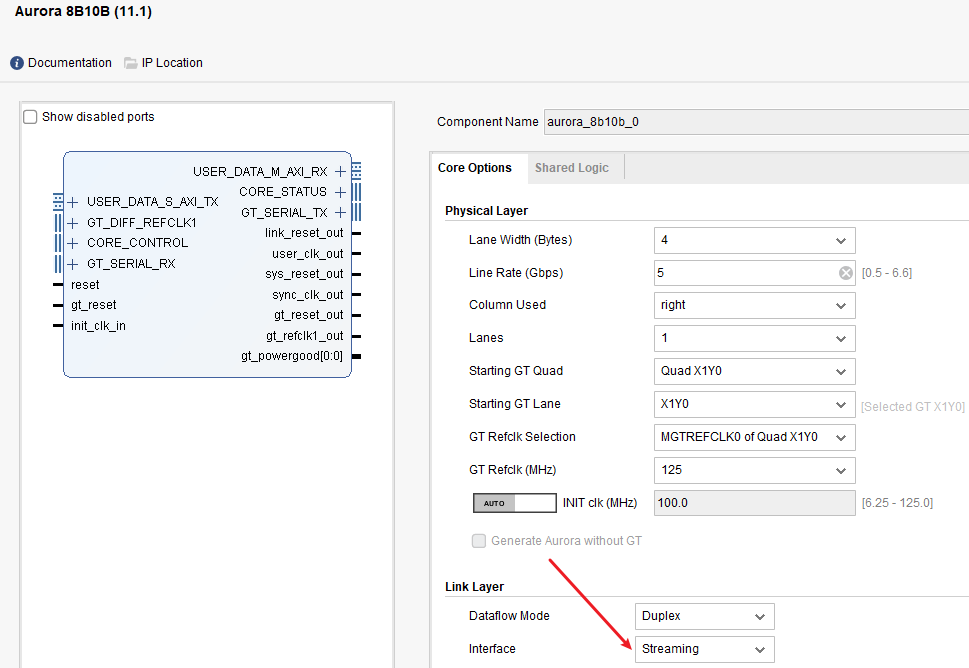Click the INIT clk (MHz) value field
The height and width of the screenshot is (668, 969).
pos(755,503)
